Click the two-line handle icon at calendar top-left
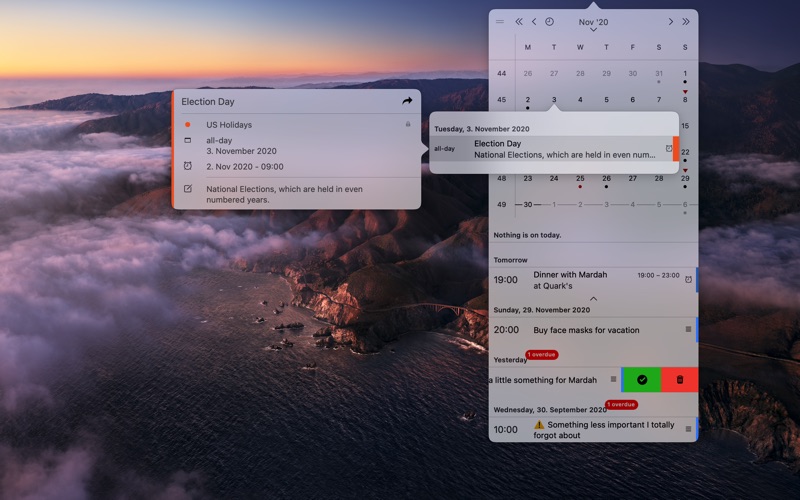800x500 pixels. pos(500,21)
